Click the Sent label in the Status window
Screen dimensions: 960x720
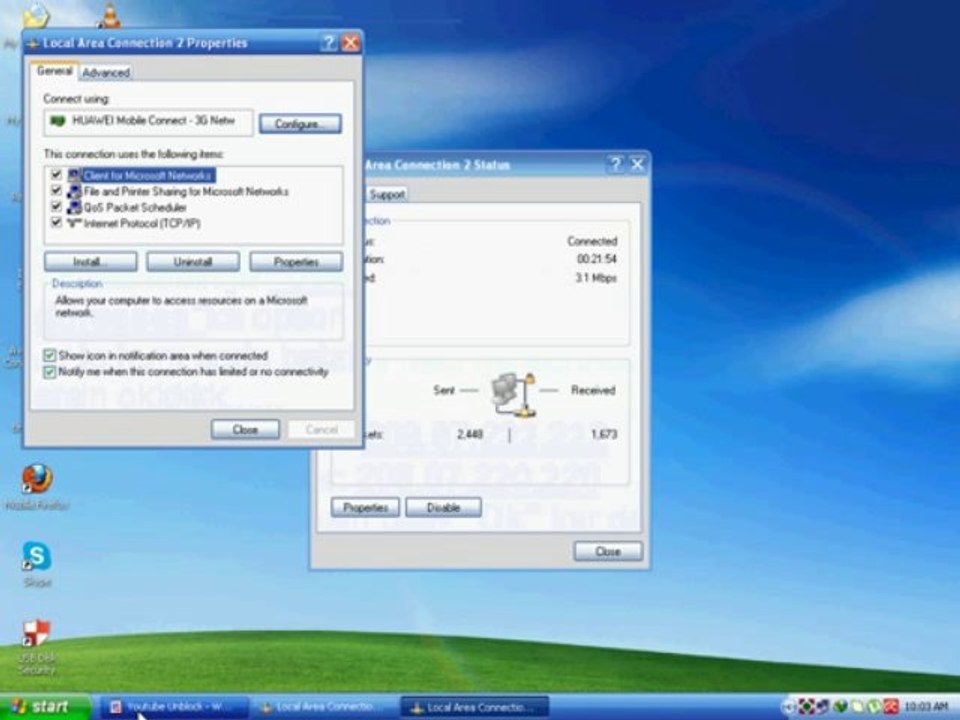(x=444, y=390)
